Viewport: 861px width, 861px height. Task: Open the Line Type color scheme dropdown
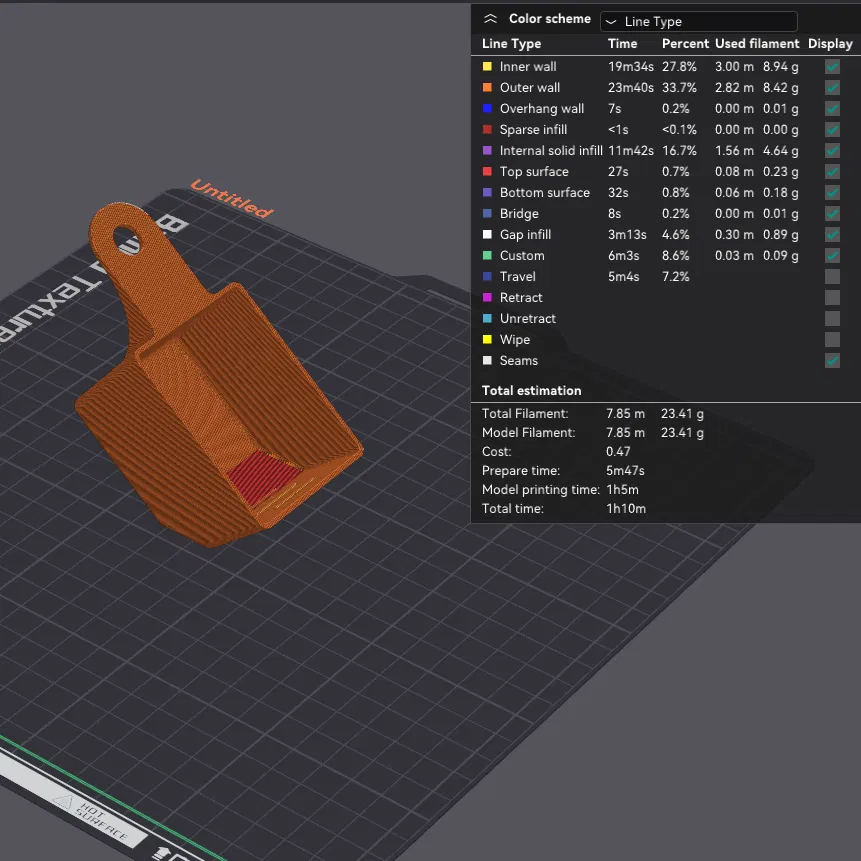(x=698, y=21)
